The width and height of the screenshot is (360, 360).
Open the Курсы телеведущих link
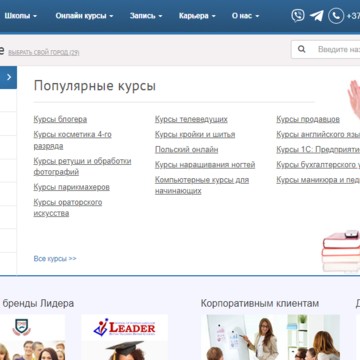click(191, 119)
